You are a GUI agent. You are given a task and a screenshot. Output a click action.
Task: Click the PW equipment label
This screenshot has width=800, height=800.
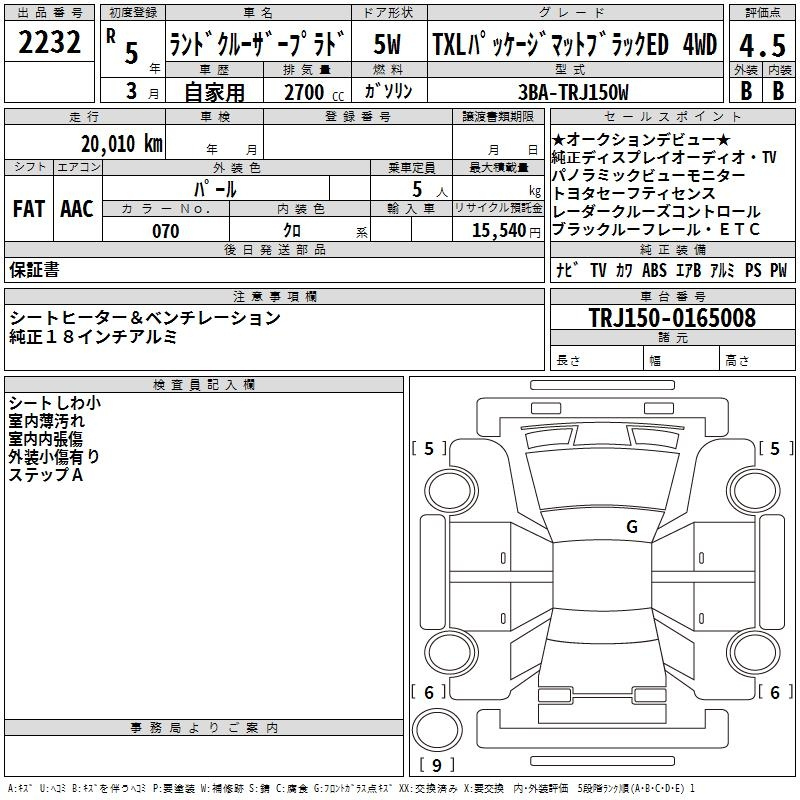tap(779, 270)
